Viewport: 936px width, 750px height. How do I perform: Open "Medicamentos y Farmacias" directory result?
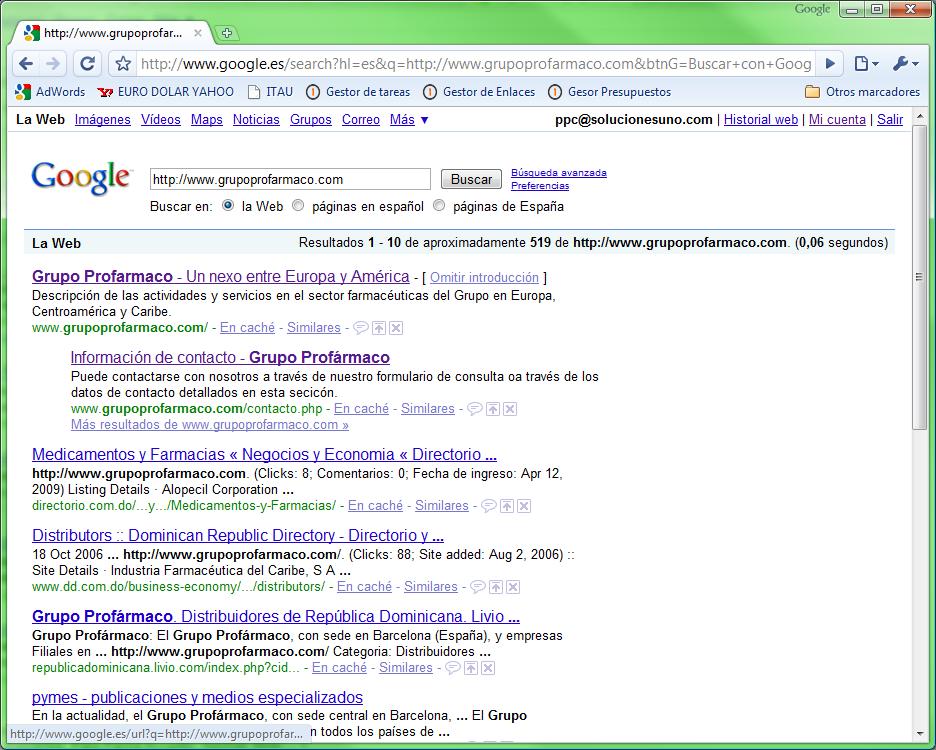tap(264, 454)
